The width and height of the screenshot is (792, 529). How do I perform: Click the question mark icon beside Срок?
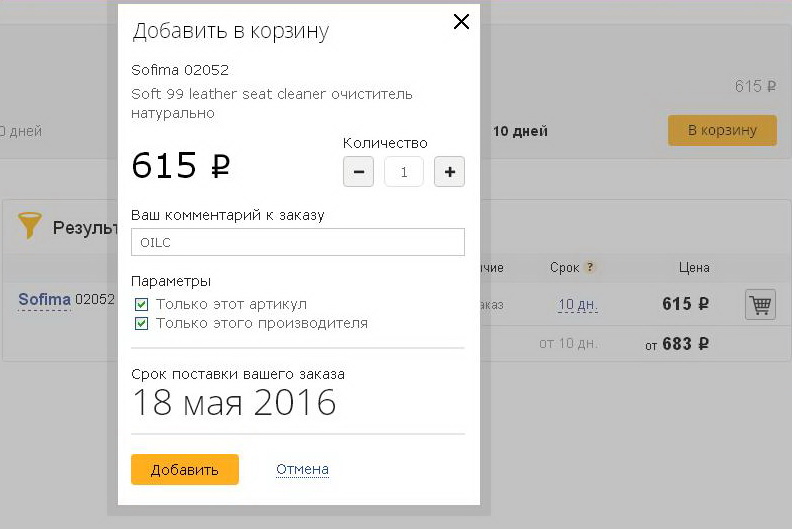(589, 267)
